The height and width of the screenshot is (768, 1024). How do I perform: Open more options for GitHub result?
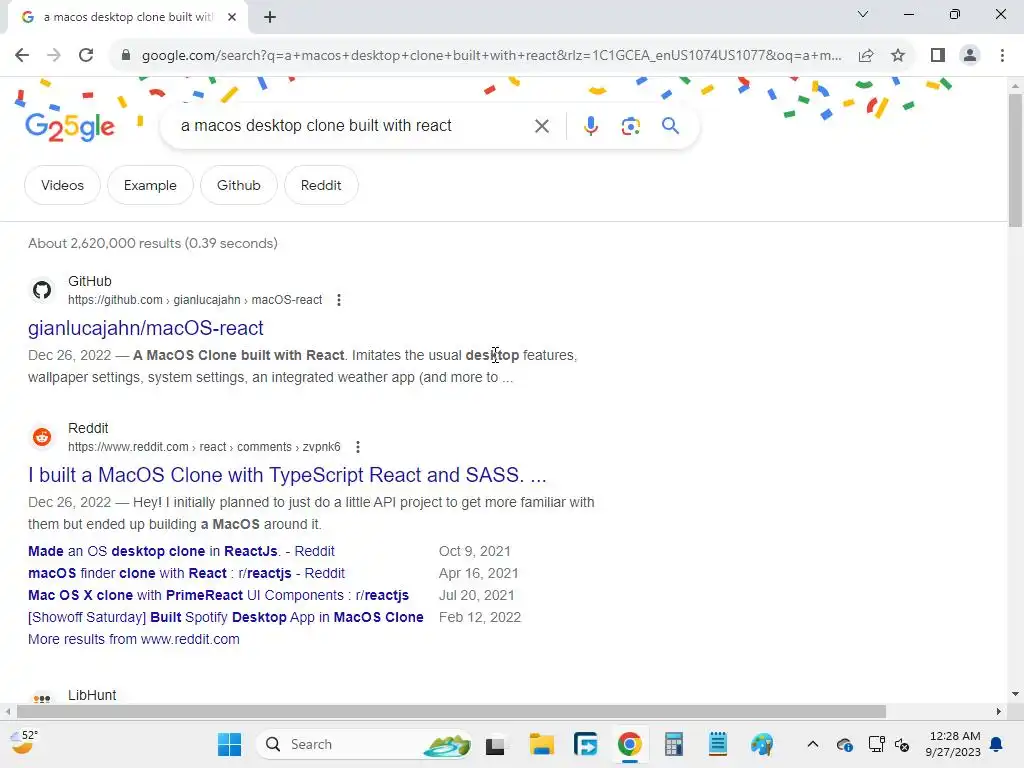point(338,300)
